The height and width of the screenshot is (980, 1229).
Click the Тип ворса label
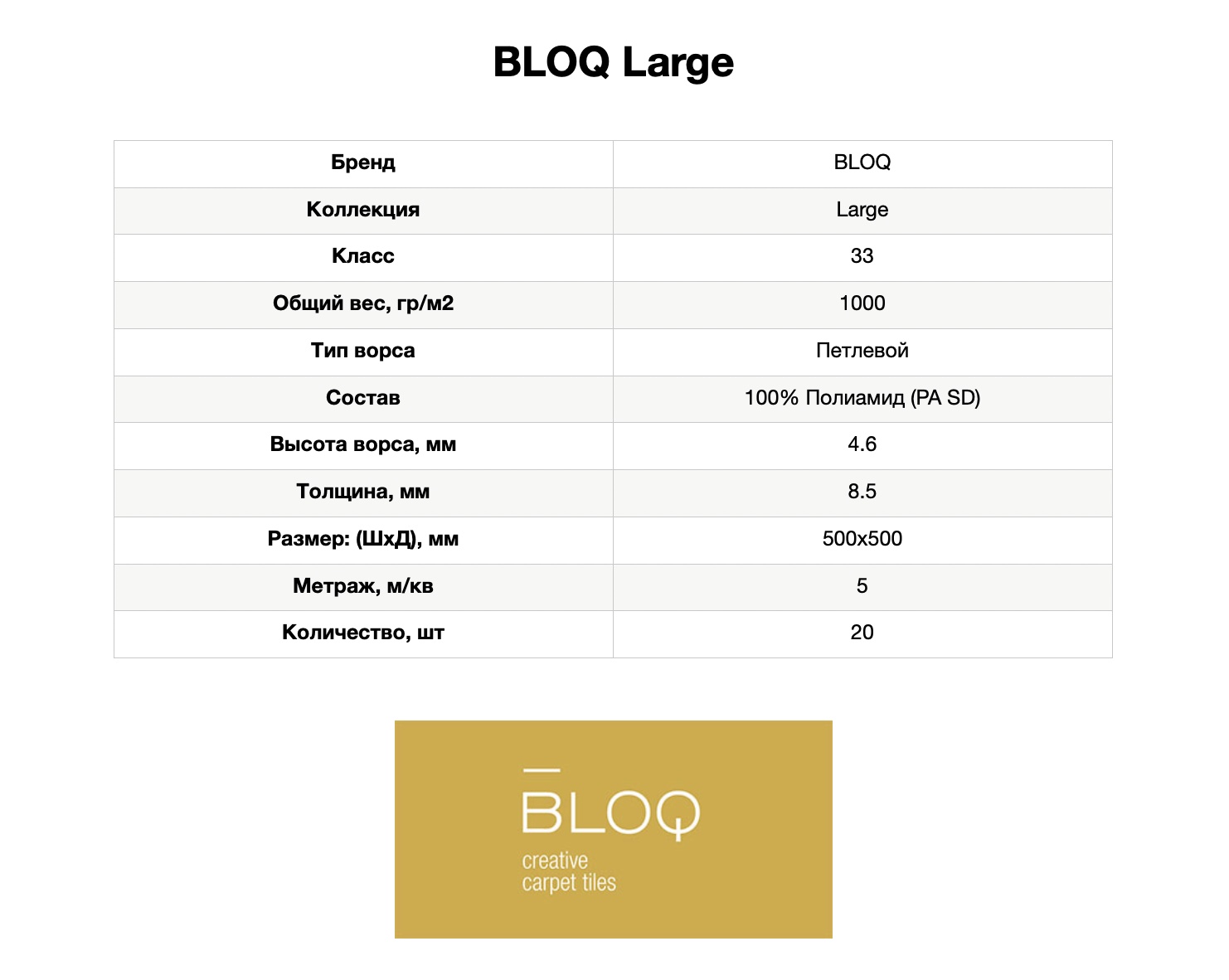(x=363, y=351)
